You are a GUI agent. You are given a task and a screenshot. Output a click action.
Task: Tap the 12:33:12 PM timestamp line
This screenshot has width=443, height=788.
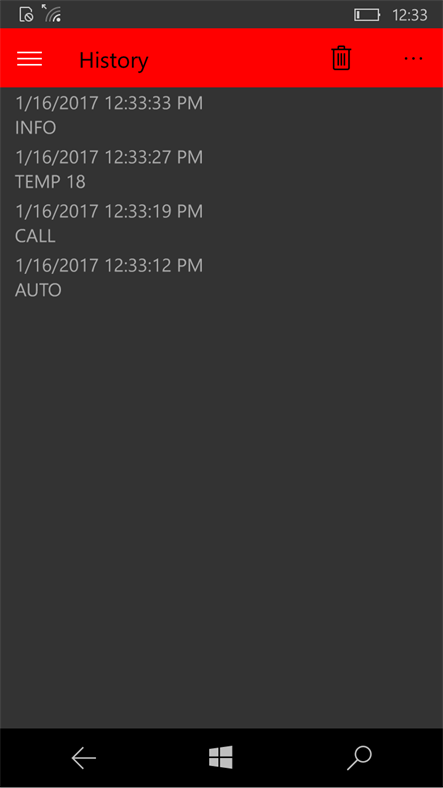109,266
